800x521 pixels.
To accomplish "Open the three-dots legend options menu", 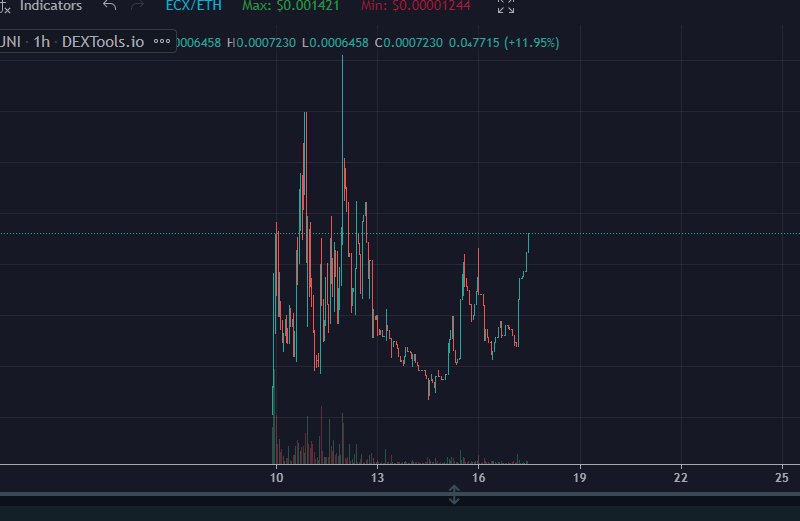I will click(162, 41).
